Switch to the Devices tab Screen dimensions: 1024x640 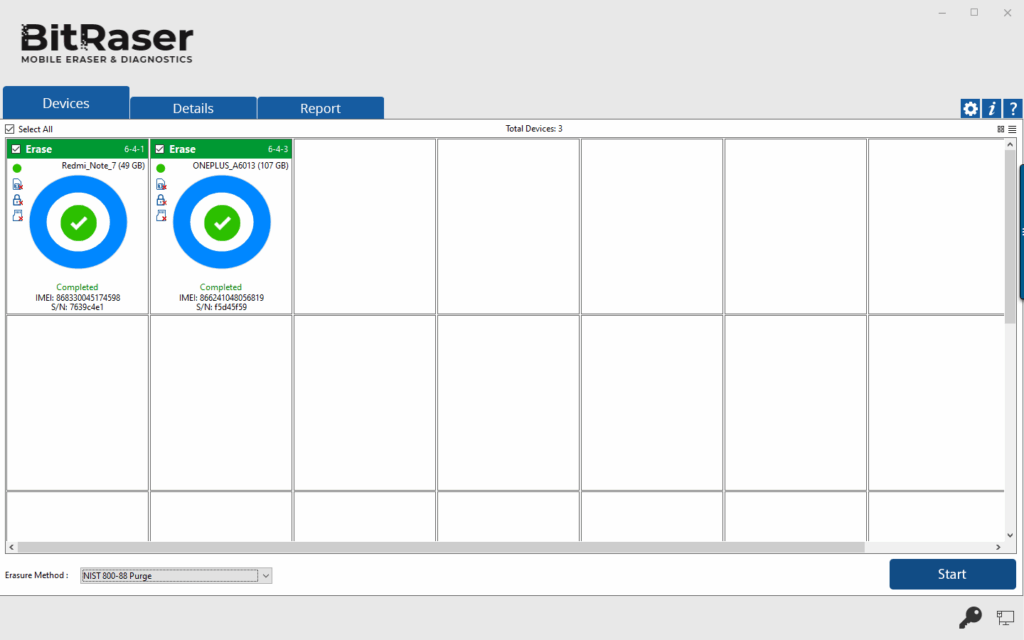pyautogui.click(x=66, y=103)
